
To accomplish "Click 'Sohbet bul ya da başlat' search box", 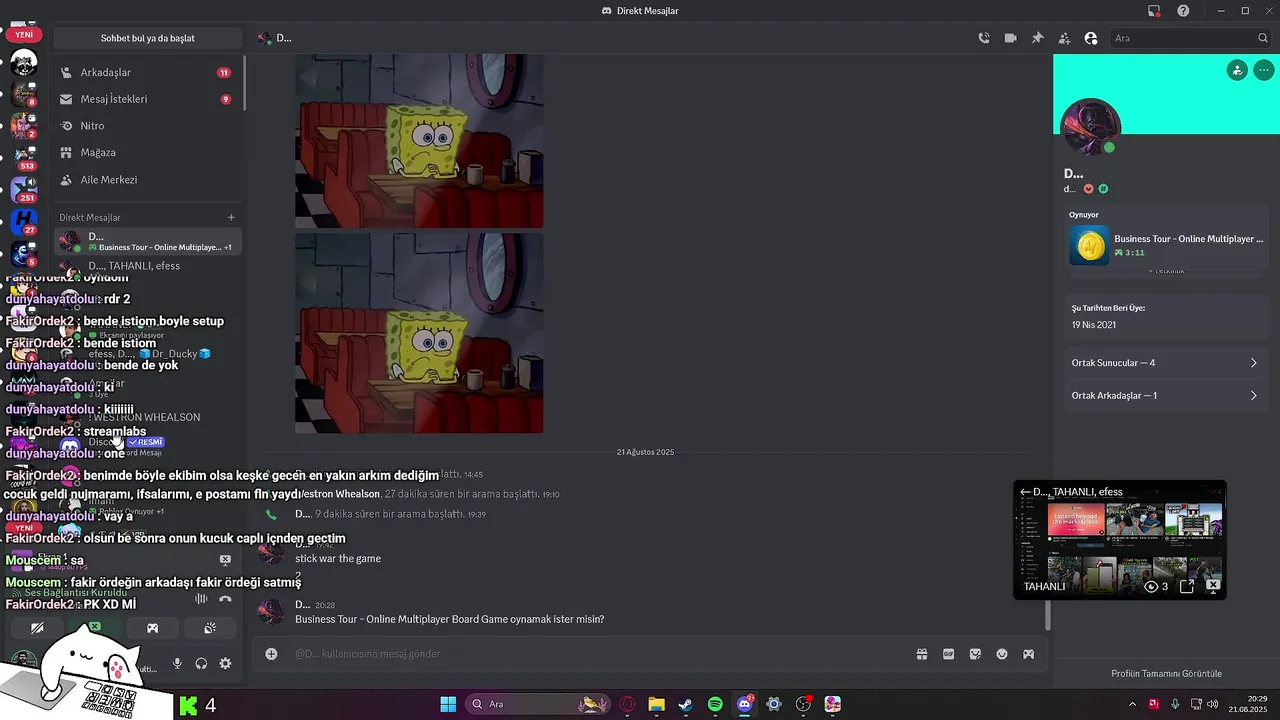I will coord(148,38).
